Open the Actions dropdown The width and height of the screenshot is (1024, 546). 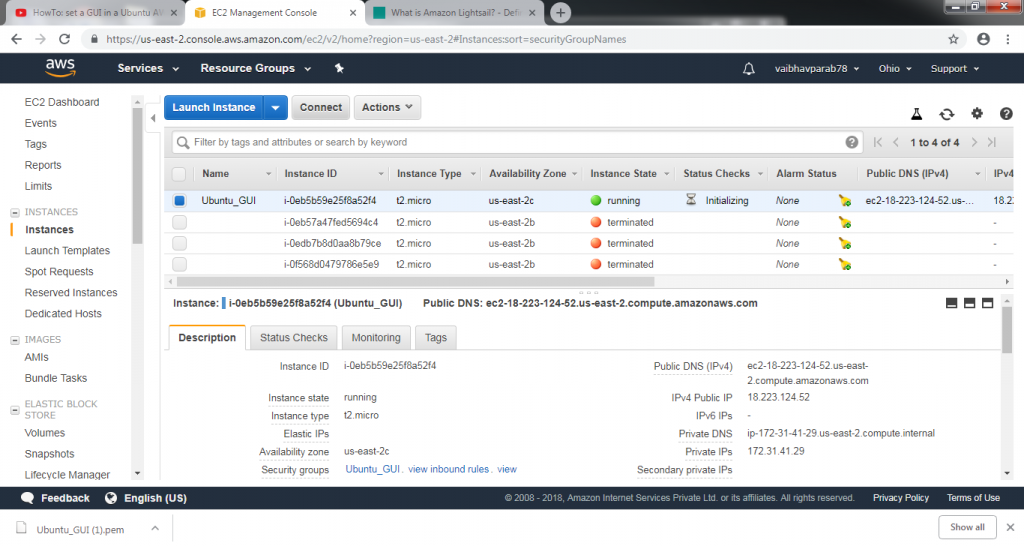(x=387, y=108)
